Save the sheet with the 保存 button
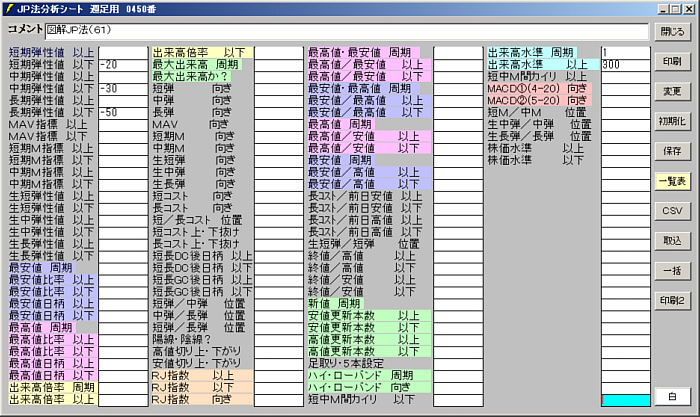700x417 pixels. tap(673, 151)
